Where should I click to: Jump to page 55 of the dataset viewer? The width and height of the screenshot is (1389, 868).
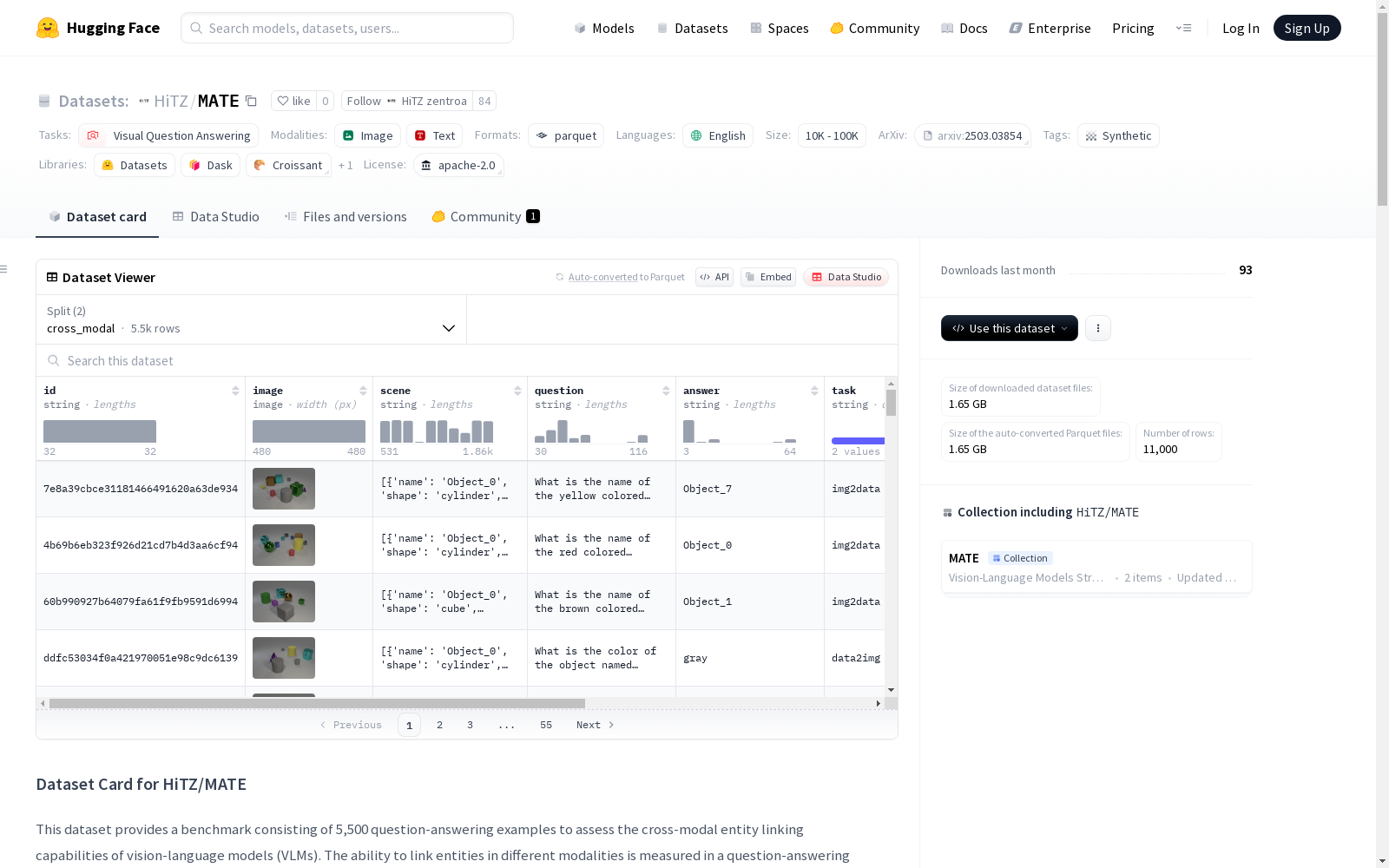[546, 725]
